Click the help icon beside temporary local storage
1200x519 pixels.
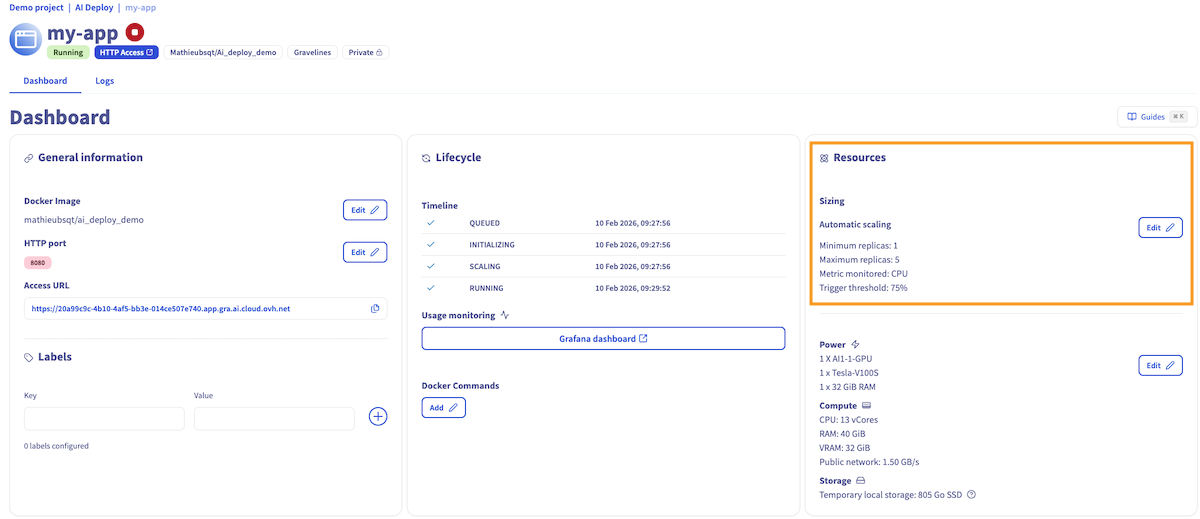[x=971, y=495]
